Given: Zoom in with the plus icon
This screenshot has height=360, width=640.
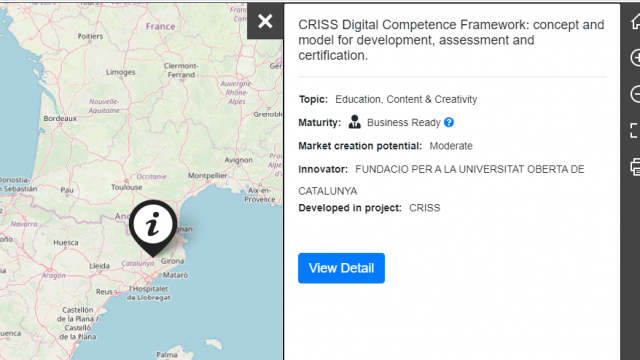Looking at the screenshot, I should click(635, 58).
